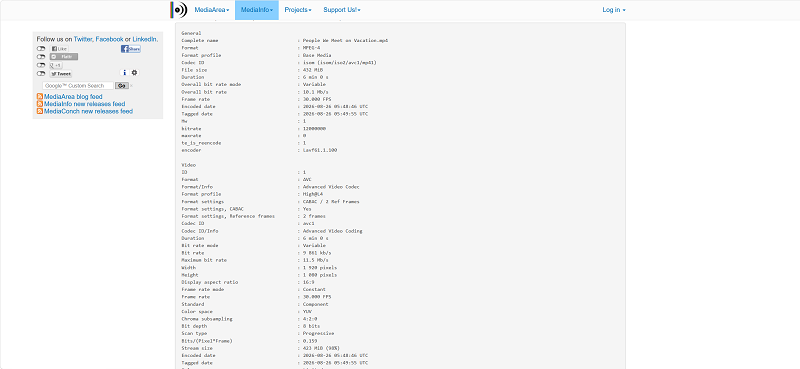
Task: Click the File size value 432 MiB
Action: tap(312, 69)
